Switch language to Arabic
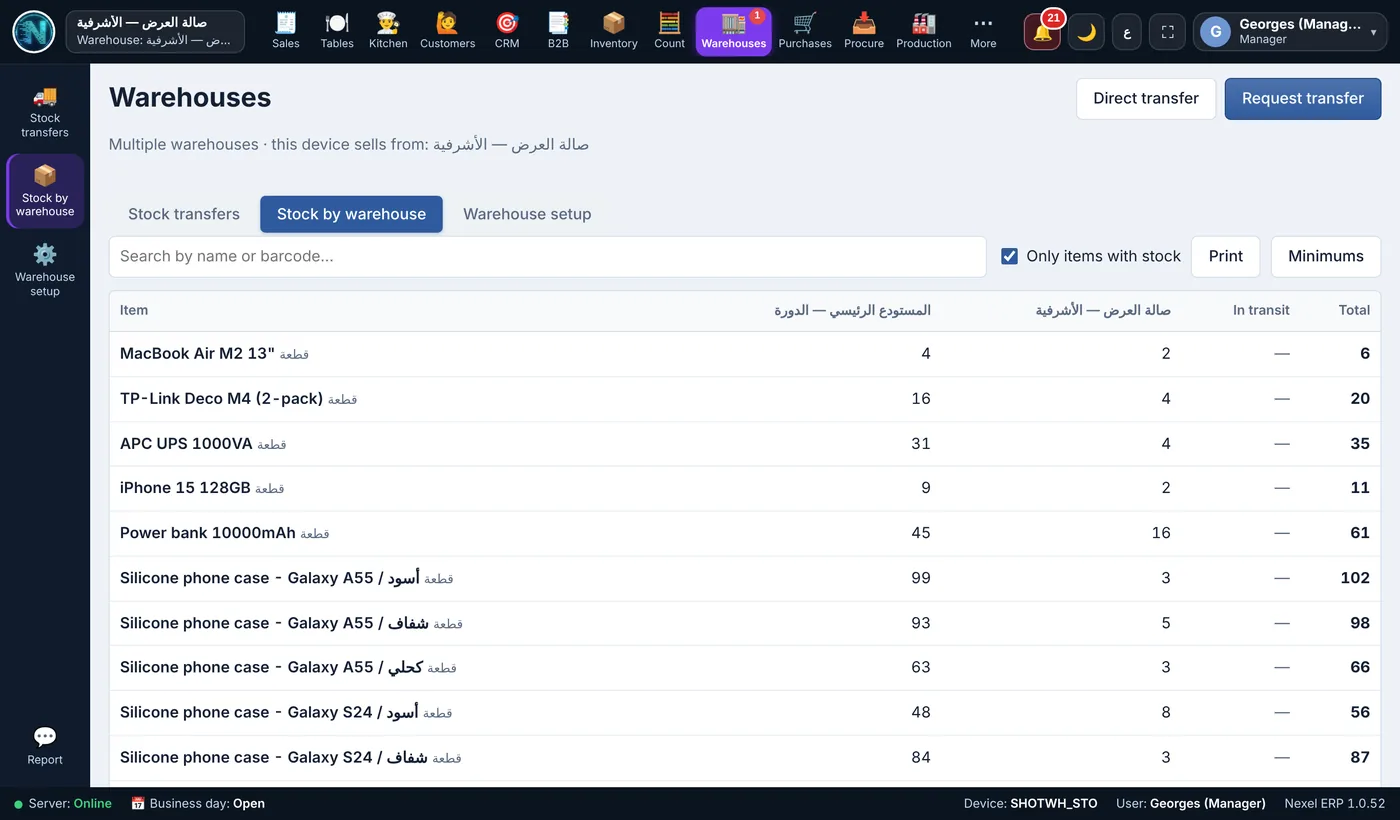1400x820 pixels. pyautogui.click(x=1127, y=32)
